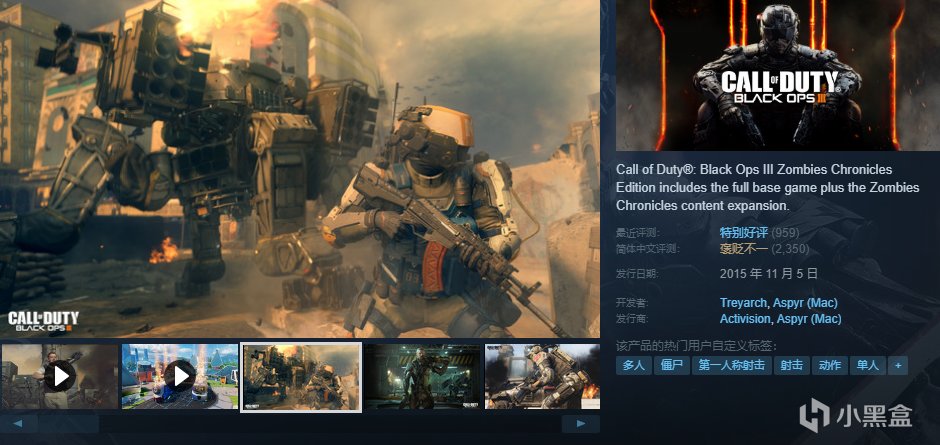
Task: Click the right scroll arrow under thumbnails
Action: click(581, 424)
